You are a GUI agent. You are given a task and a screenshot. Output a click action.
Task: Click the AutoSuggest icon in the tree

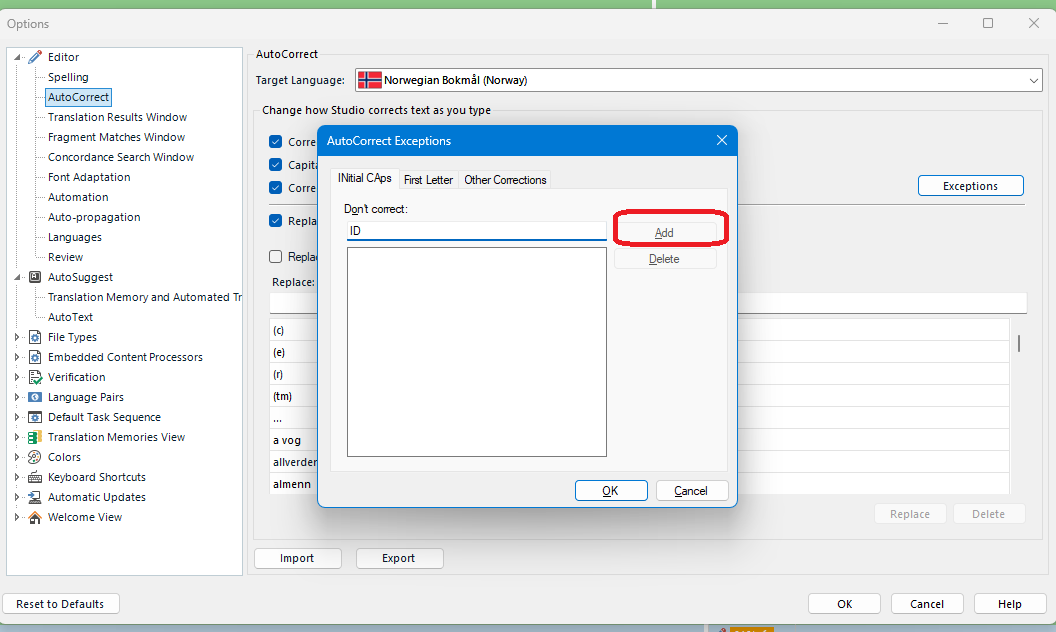pos(35,277)
